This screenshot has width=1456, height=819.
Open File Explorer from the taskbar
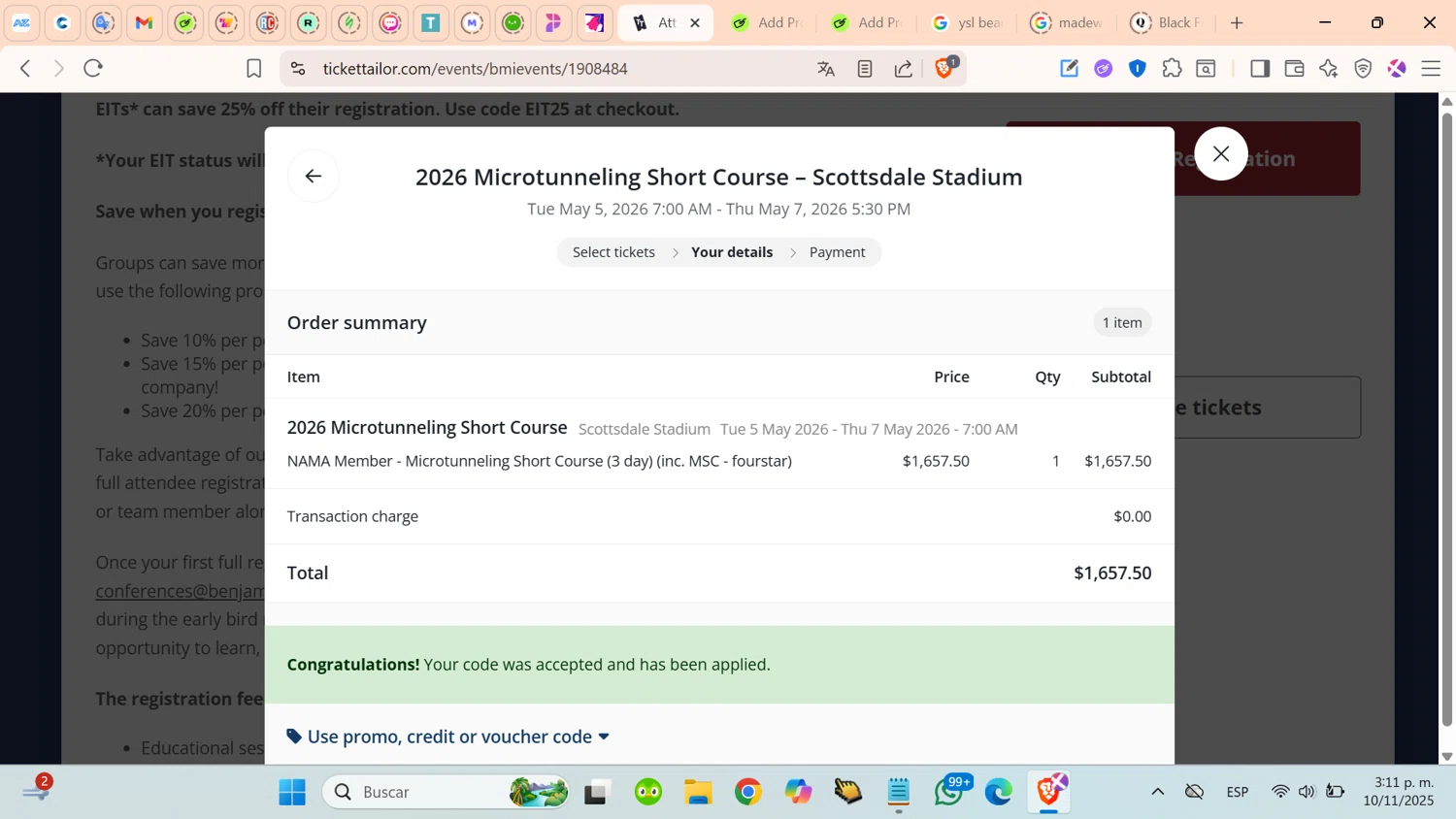(x=698, y=792)
